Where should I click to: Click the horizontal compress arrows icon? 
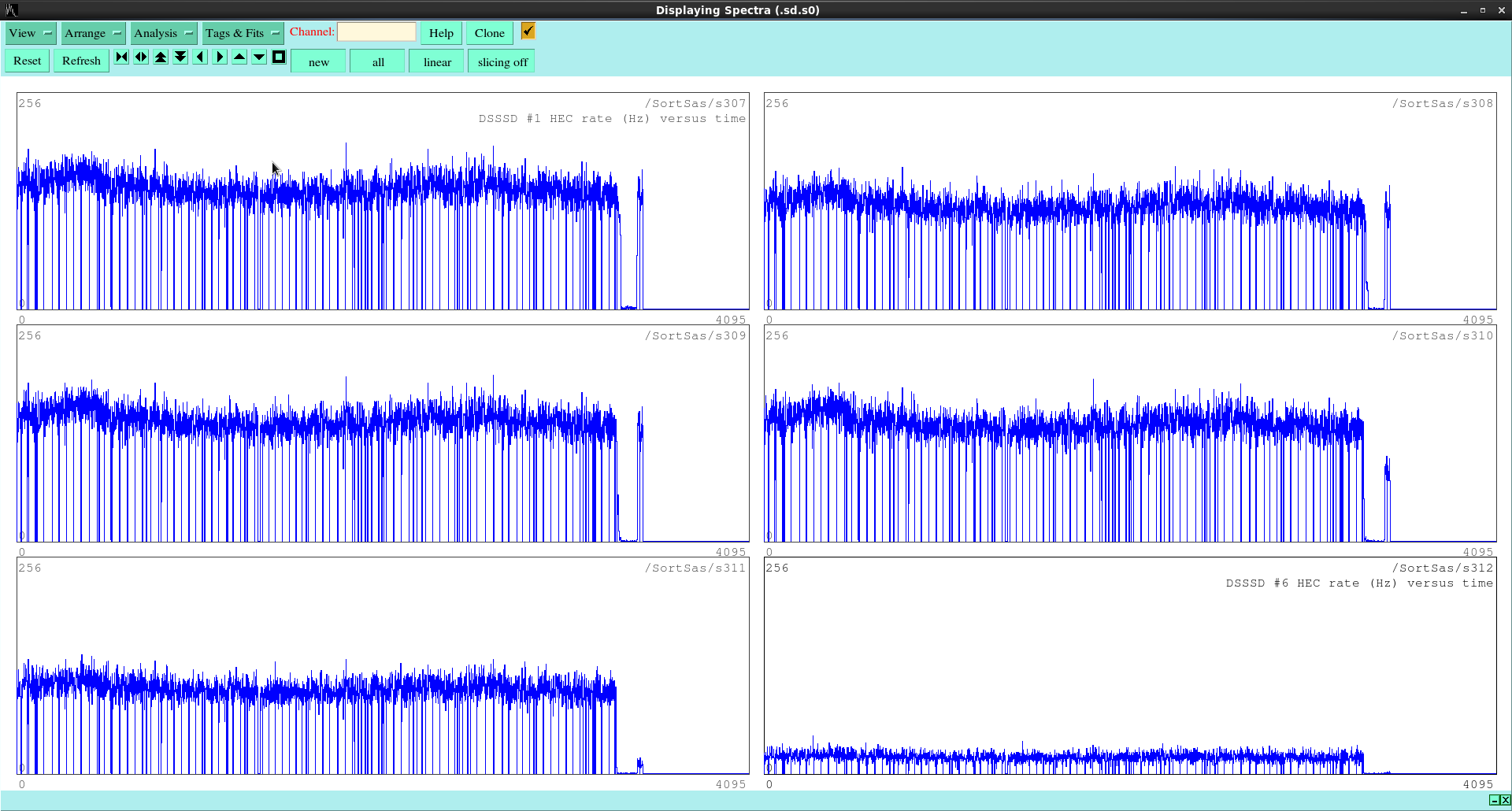pyautogui.click(x=121, y=57)
